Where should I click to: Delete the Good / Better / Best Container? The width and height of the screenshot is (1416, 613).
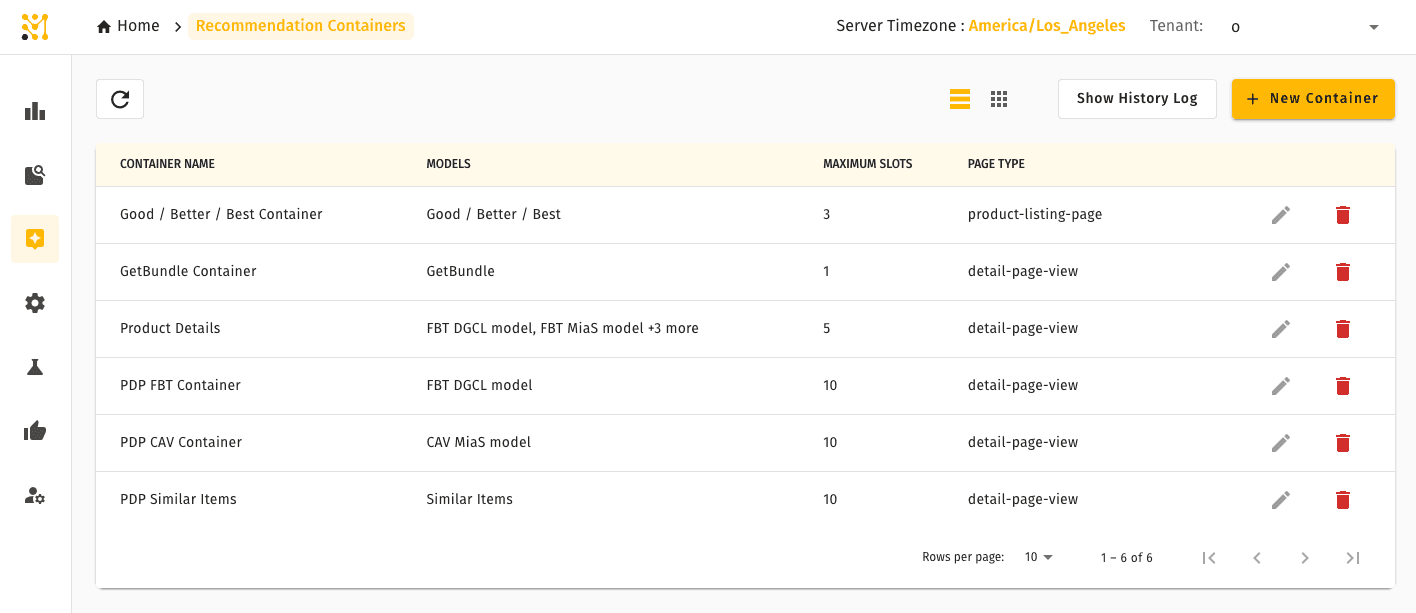(x=1343, y=215)
